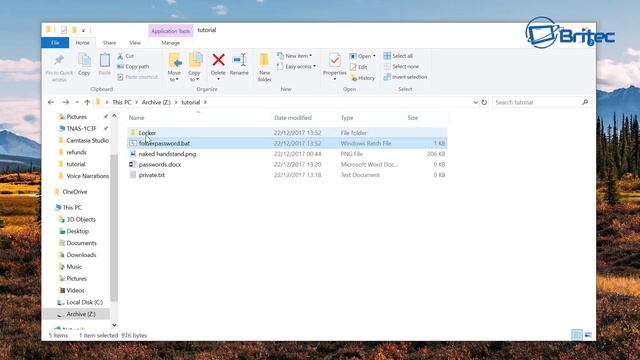Select Local Disk (C:) in sidebar

84,302
